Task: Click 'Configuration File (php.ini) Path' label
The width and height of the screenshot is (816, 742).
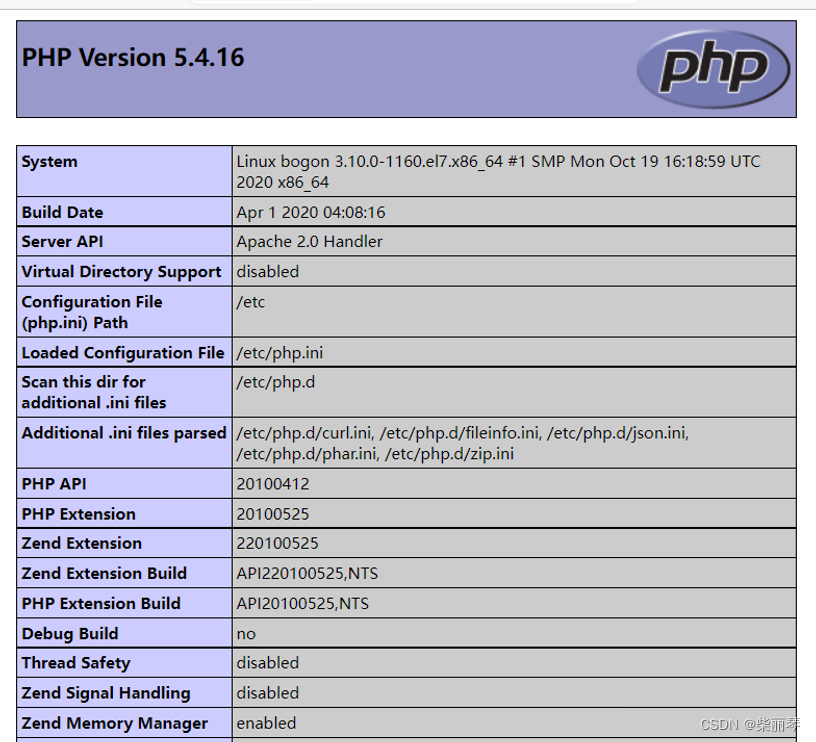Action: pos(92,312)
